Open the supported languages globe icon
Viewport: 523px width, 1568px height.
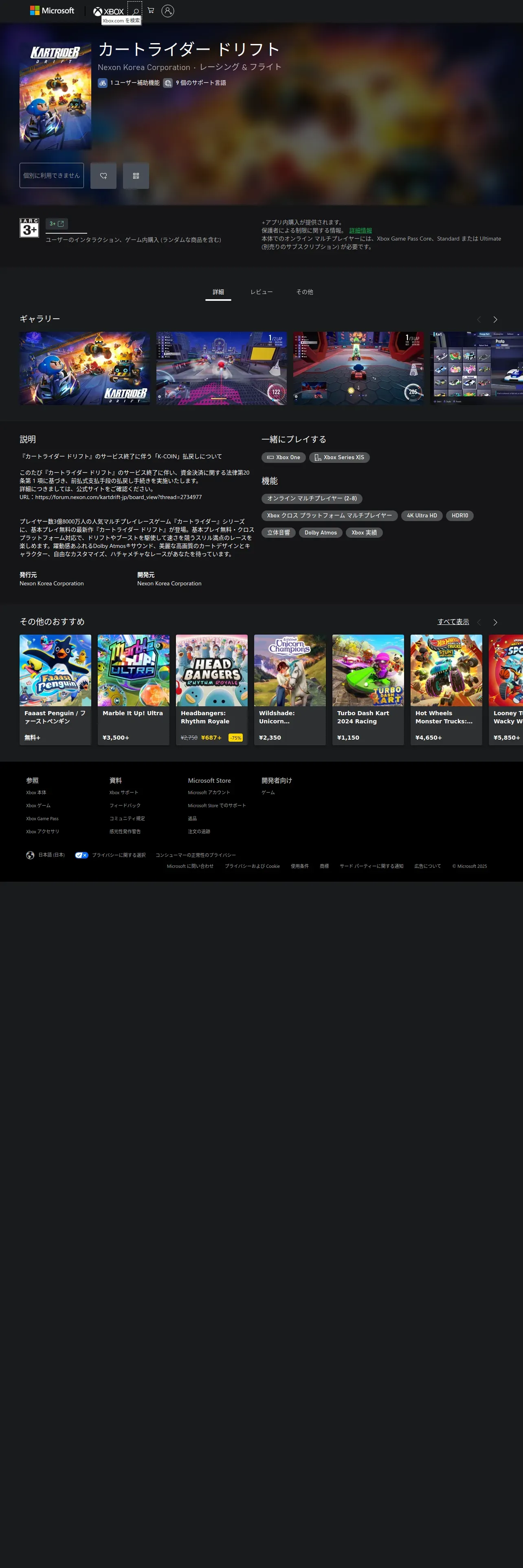pyautogui.click(x=167, y=83)
